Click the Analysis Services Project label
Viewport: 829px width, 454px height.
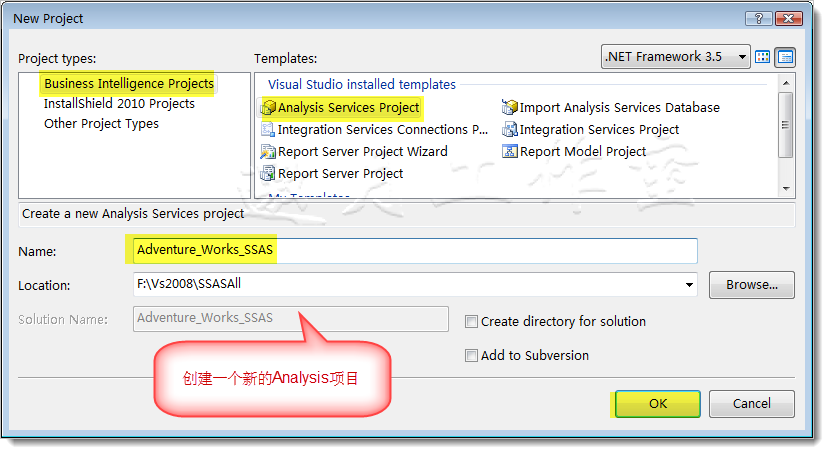tap(348, 108)
